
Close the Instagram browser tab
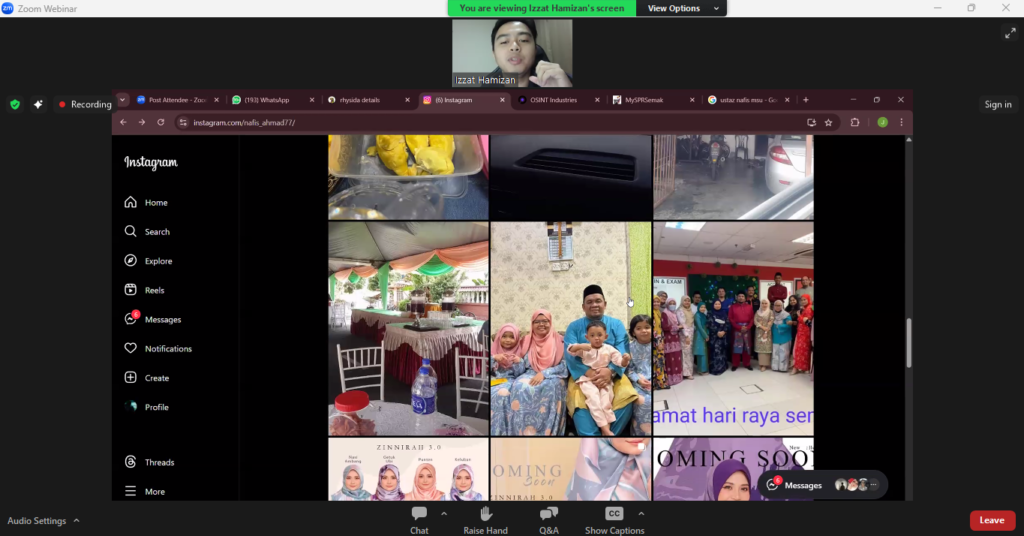click(x=502, y=100)
